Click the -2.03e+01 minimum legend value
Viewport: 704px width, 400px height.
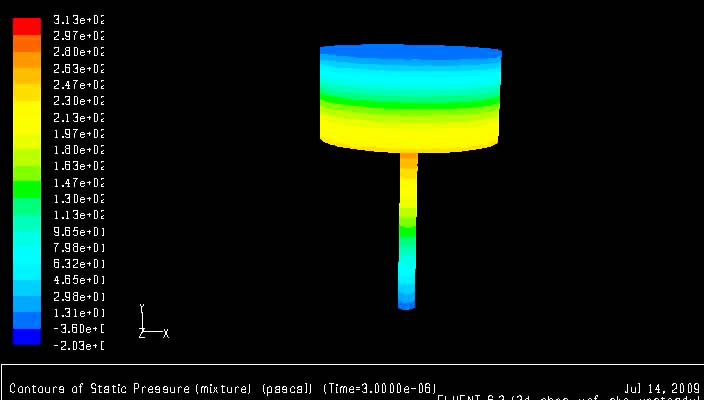tap(78, 346)
